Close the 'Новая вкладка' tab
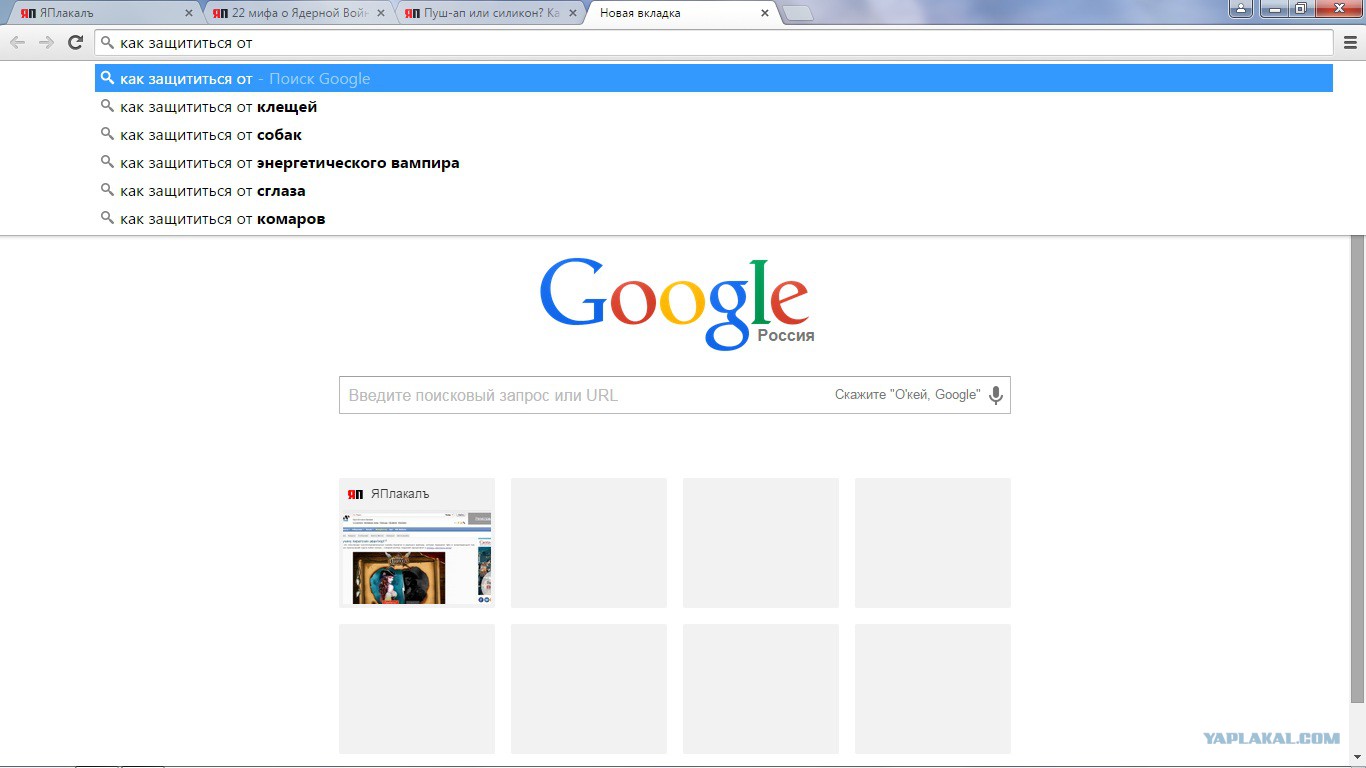1366x768 pixels. [765, 13]
